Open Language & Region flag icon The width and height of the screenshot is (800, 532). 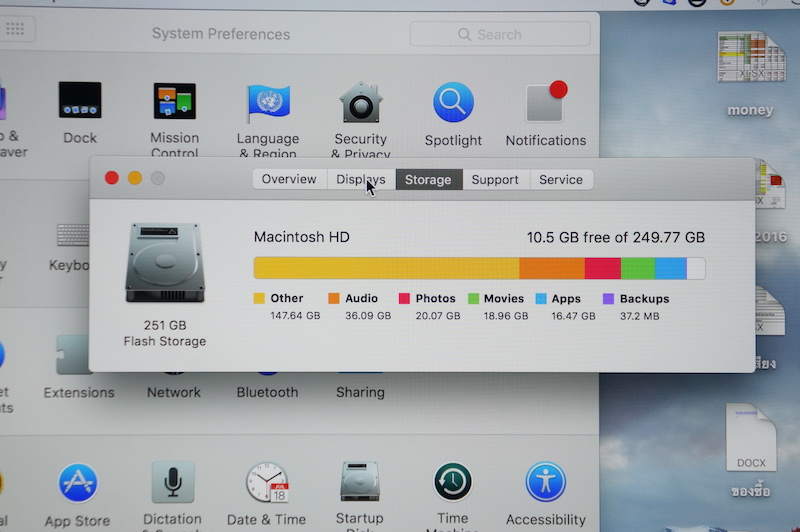tap(268, 103)
